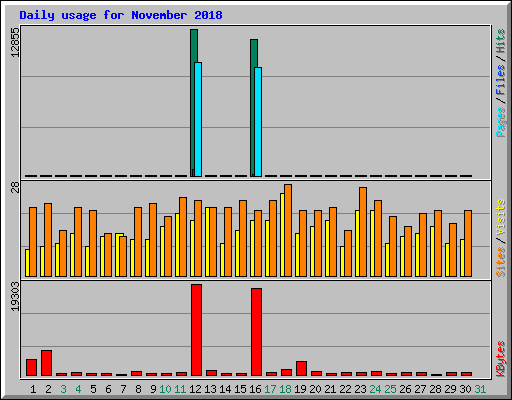512x400 pixels.
Task: Click day 2 on the x-axis
Action: click(x=48, y=389)
